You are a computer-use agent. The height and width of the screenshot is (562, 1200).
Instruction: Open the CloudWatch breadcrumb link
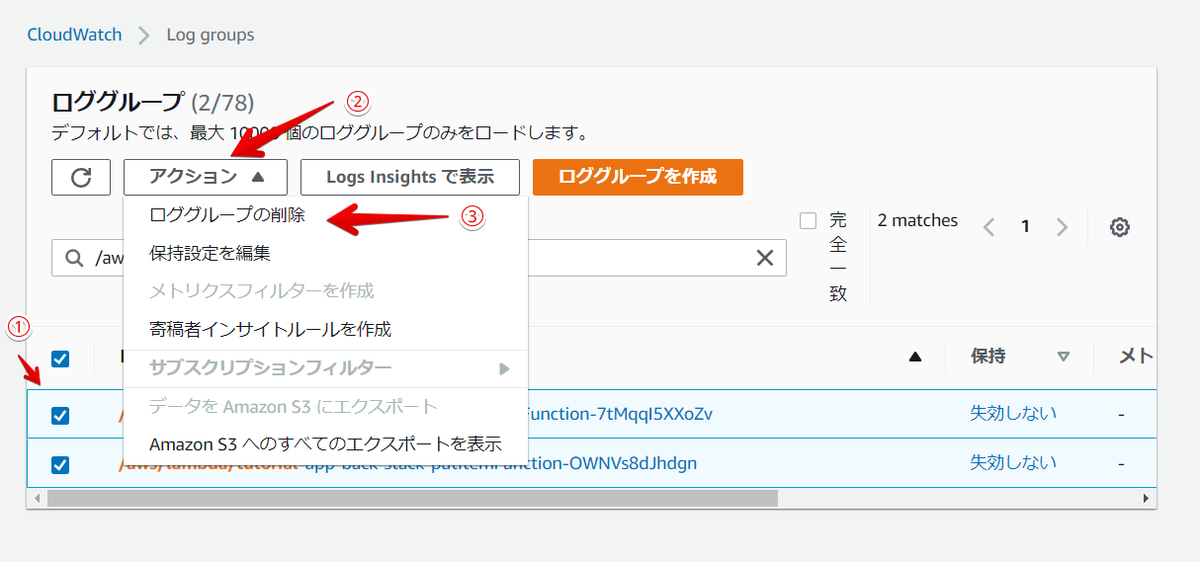pyautogui.click(x=74, y=35)
